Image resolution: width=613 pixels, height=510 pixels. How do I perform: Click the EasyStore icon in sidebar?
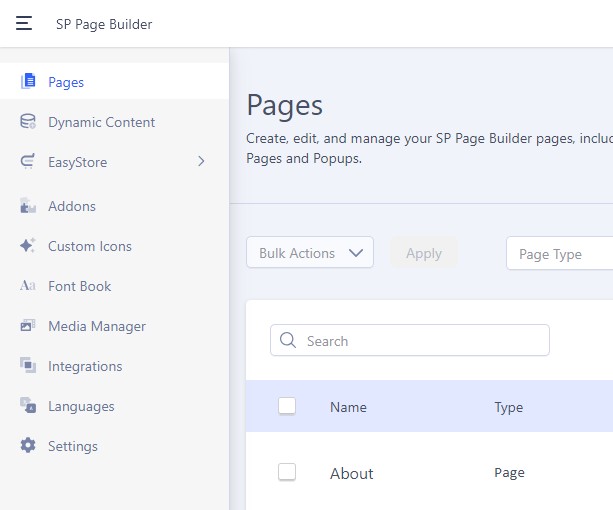[28, 162]
